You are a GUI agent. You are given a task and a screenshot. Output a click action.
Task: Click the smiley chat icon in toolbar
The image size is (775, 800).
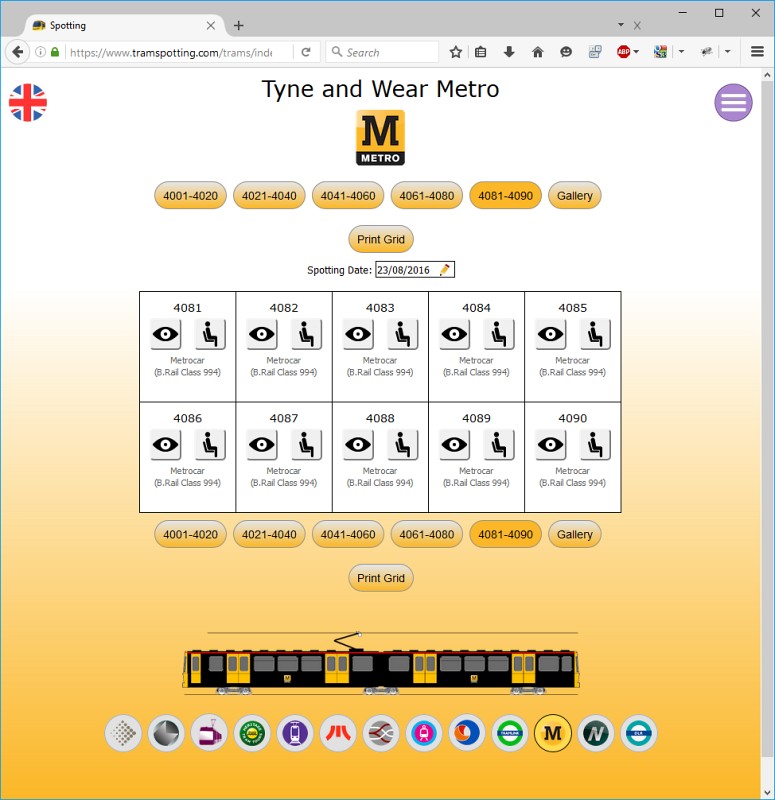[566, 52]
